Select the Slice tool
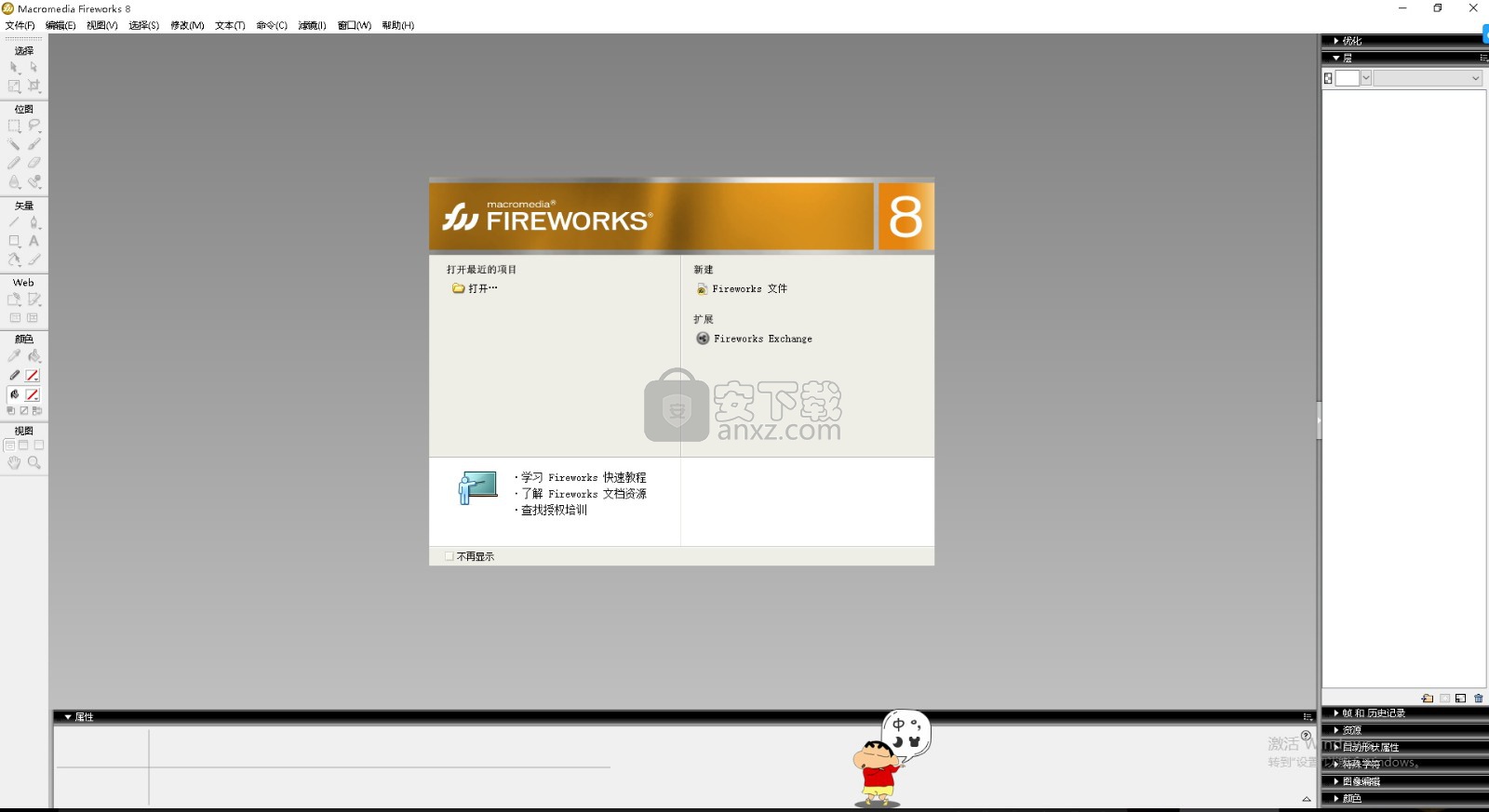 click(34, 300)
